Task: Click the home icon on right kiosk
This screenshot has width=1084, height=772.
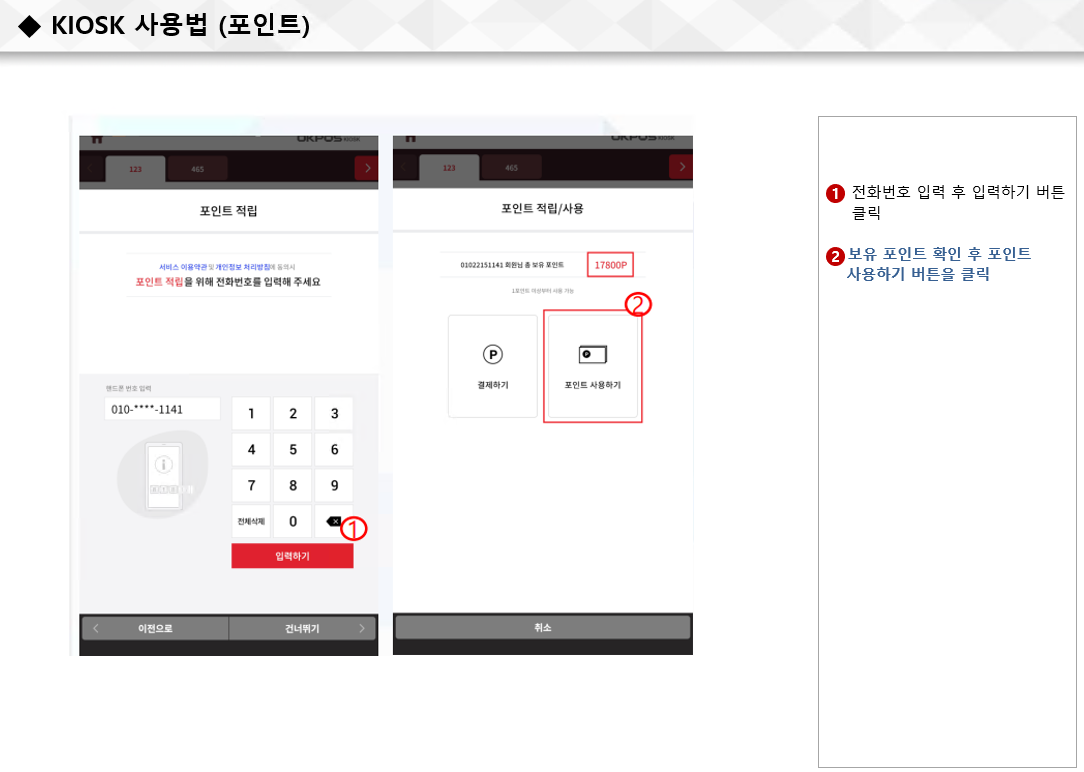Action: pyautogui.click(x=411, y=139)
